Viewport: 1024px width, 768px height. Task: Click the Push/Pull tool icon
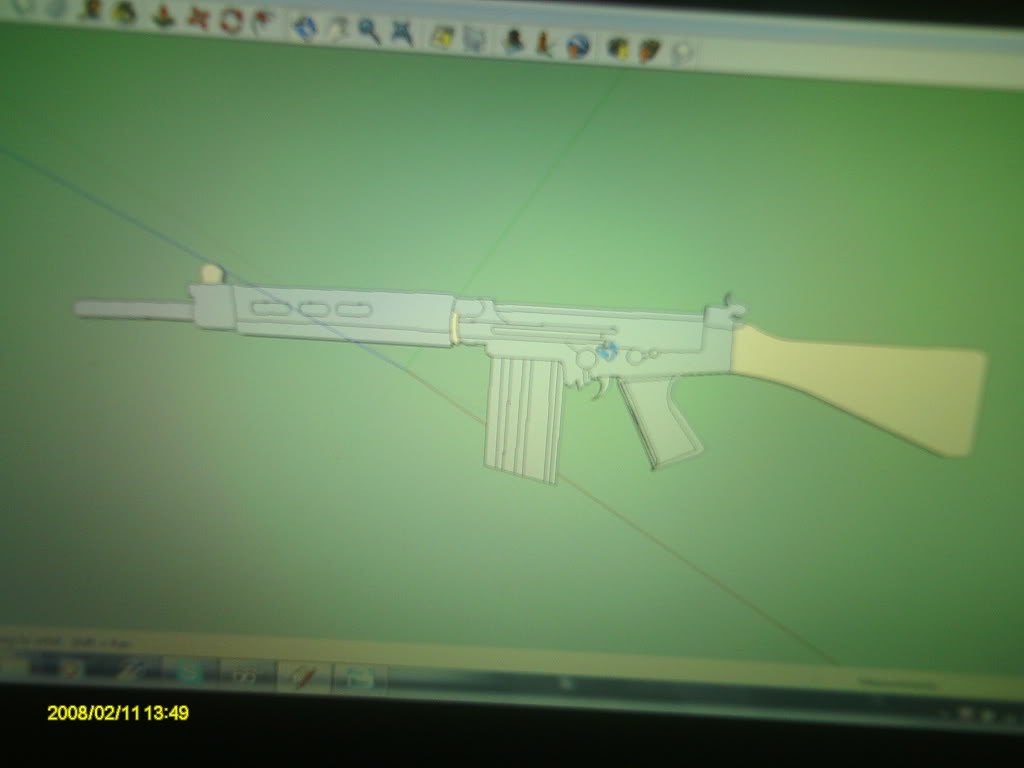163,16
